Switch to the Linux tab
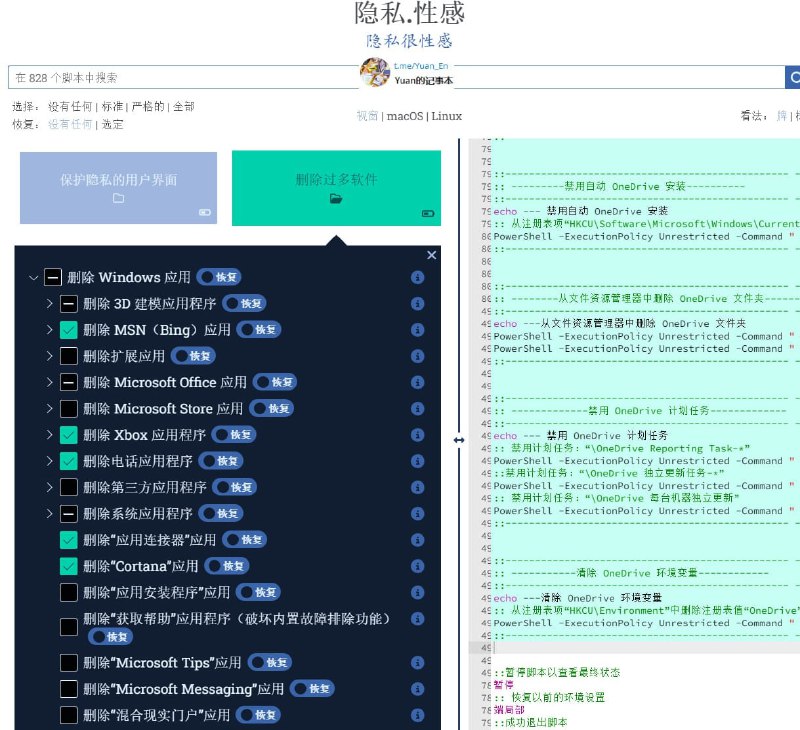Viewport: 800px width, 730px height. click(x=446, y=116)
